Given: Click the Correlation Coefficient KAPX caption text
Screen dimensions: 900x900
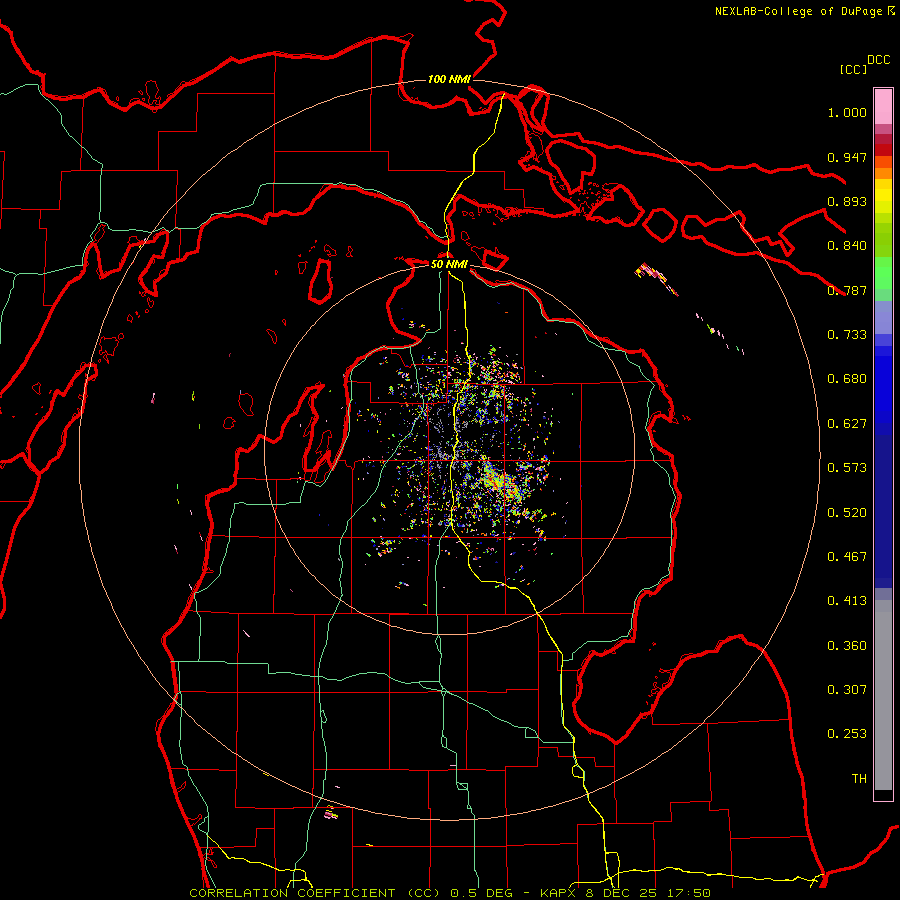Looking at the screenshot, I should click(x=450, y=893).
